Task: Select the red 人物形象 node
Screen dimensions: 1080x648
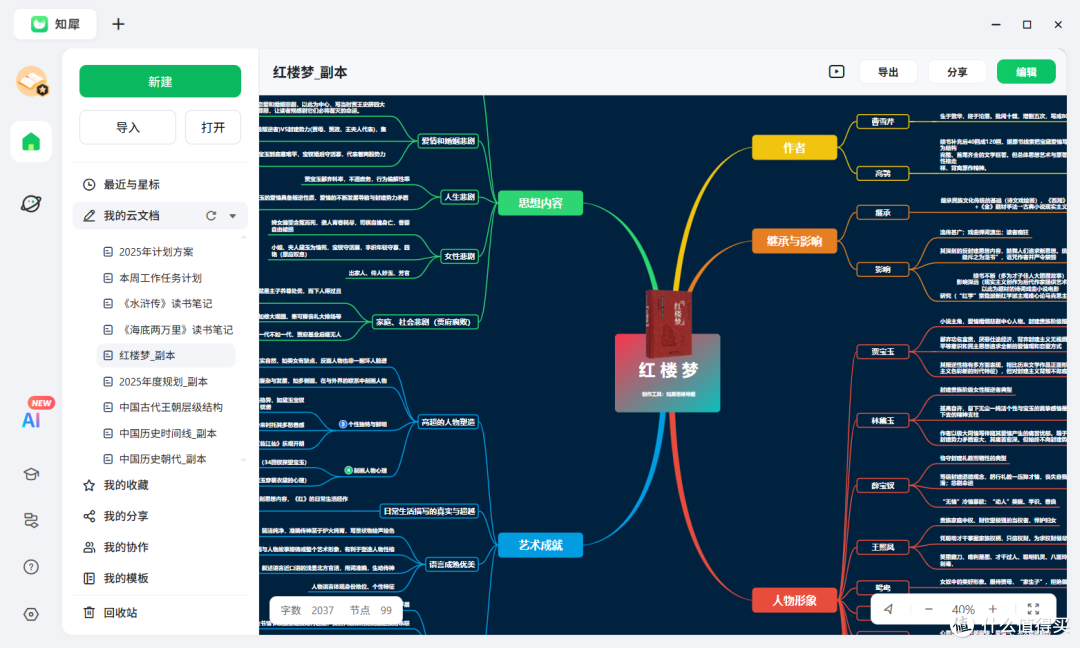Action: [794, 600]
